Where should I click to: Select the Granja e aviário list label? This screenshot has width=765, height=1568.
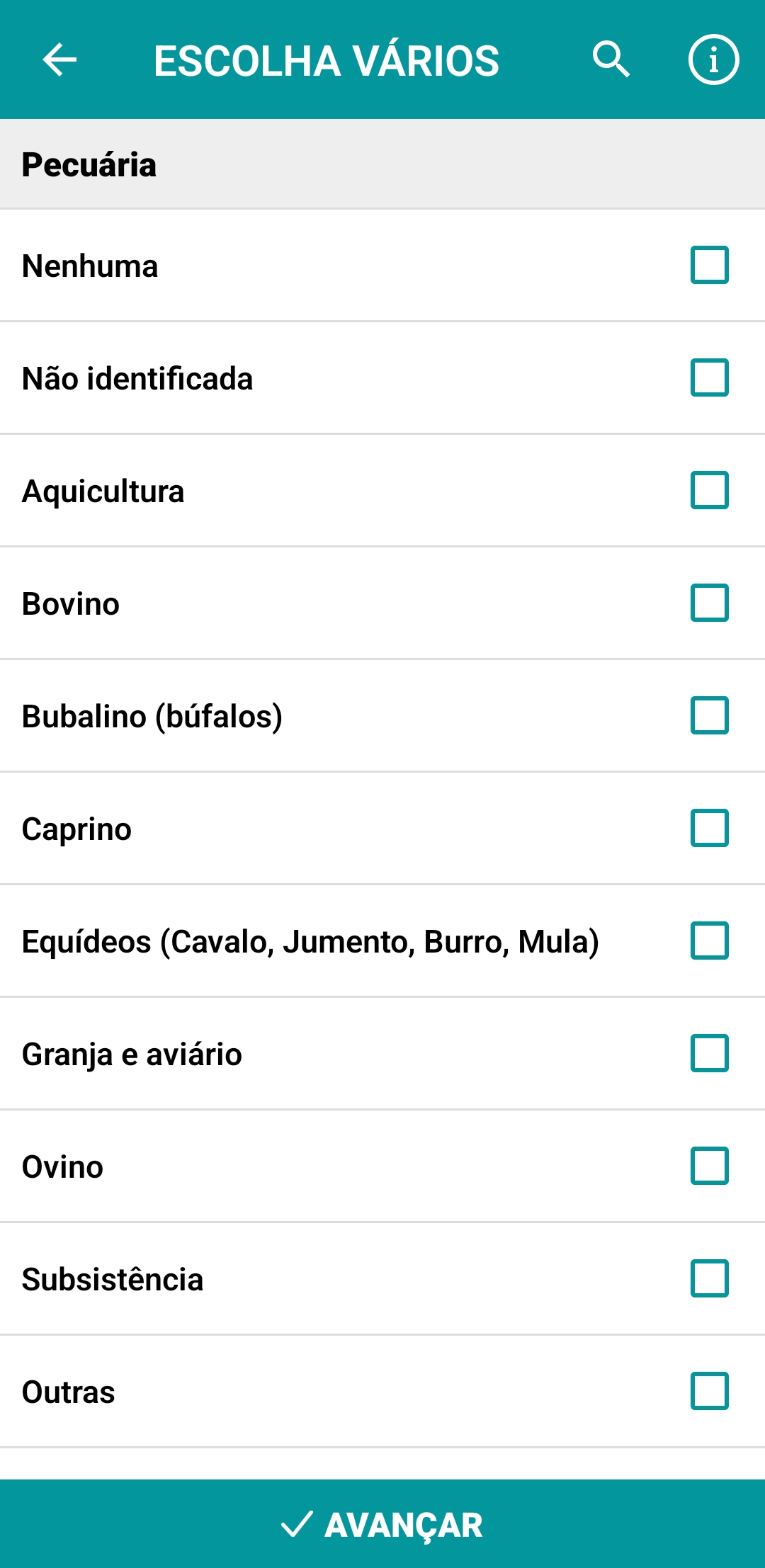(132, 1055)
